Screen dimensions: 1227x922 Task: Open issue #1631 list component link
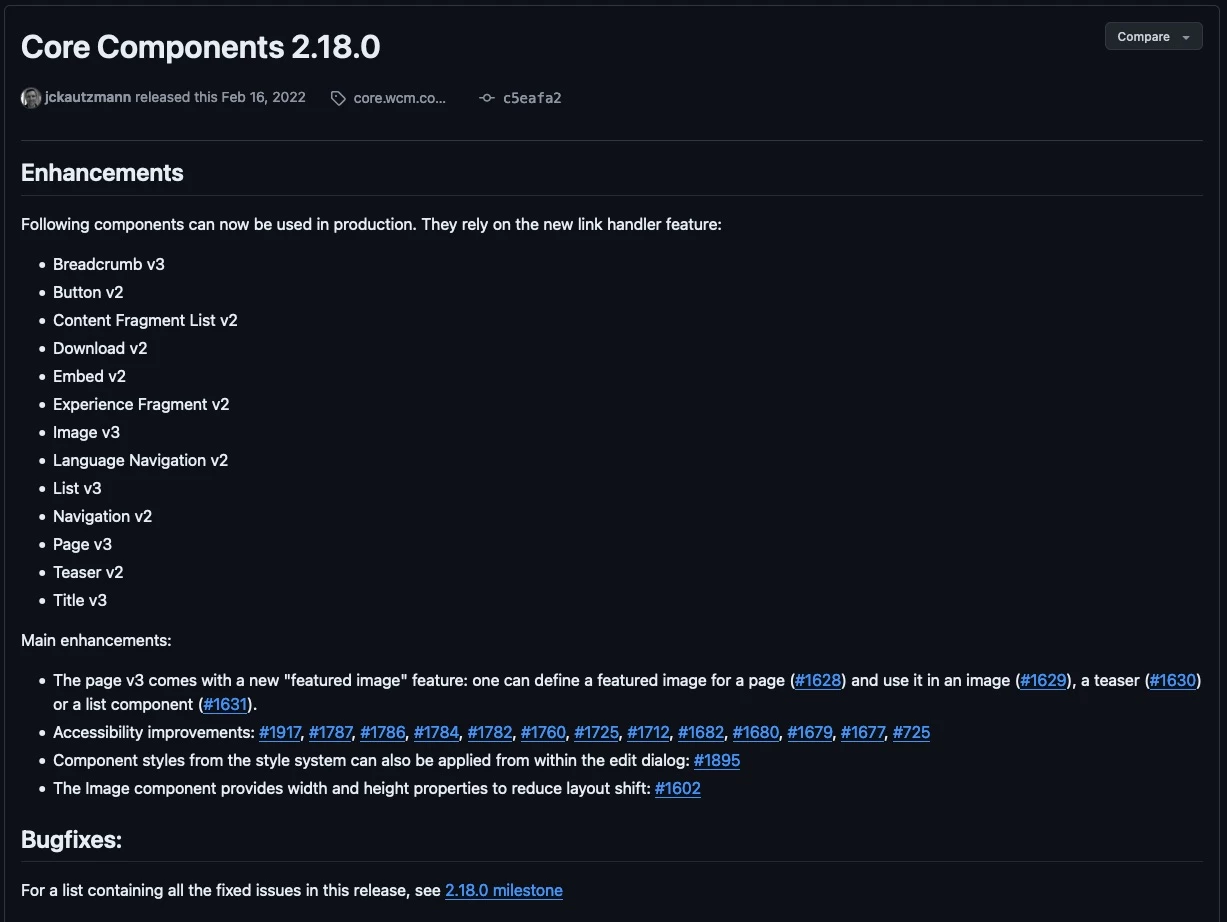point(226,704)
